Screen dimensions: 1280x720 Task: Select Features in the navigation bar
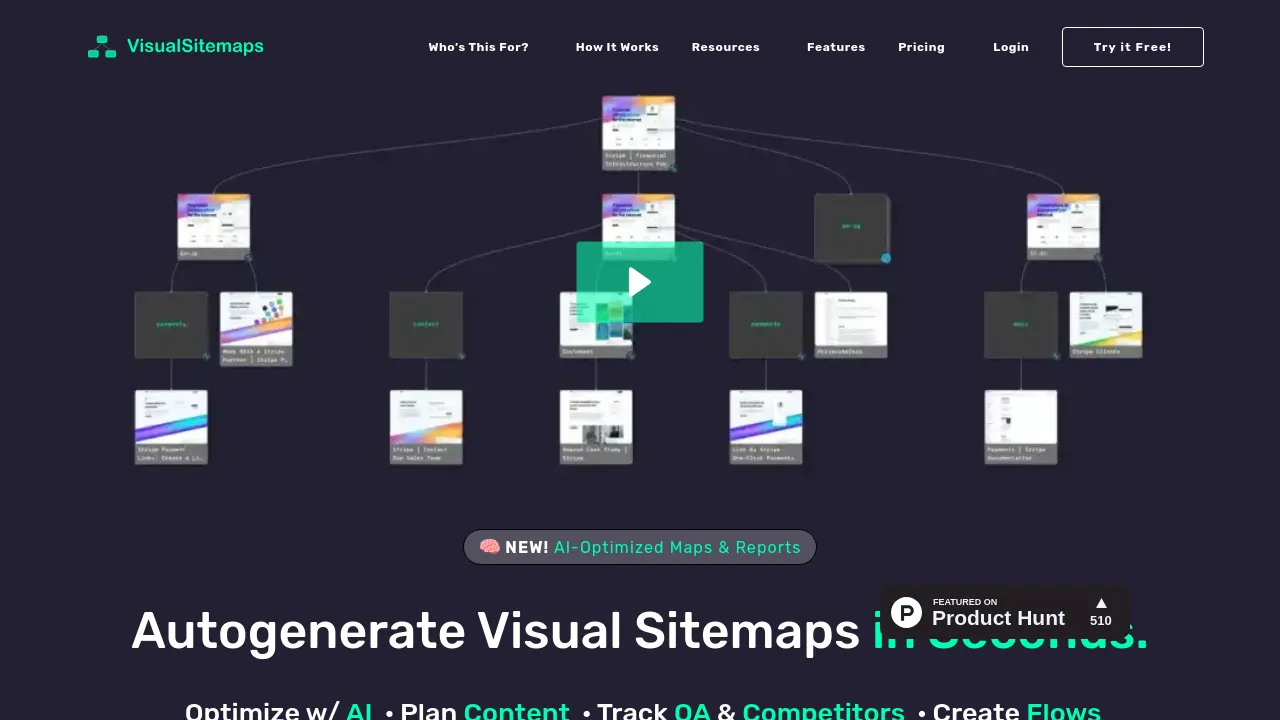pyautogui.click(x=836, y=47)
